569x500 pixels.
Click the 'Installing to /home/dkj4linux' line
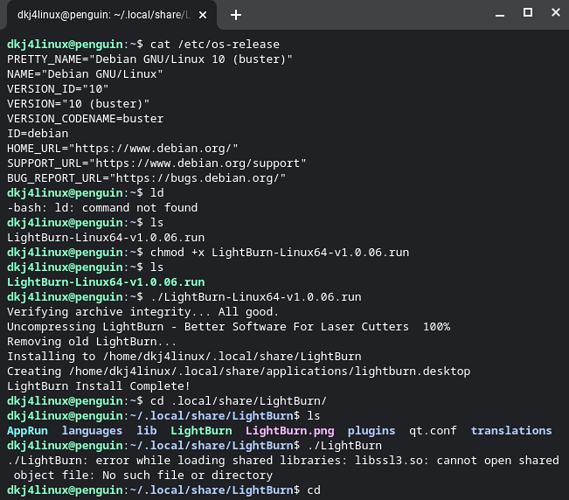tap(184, 357)
